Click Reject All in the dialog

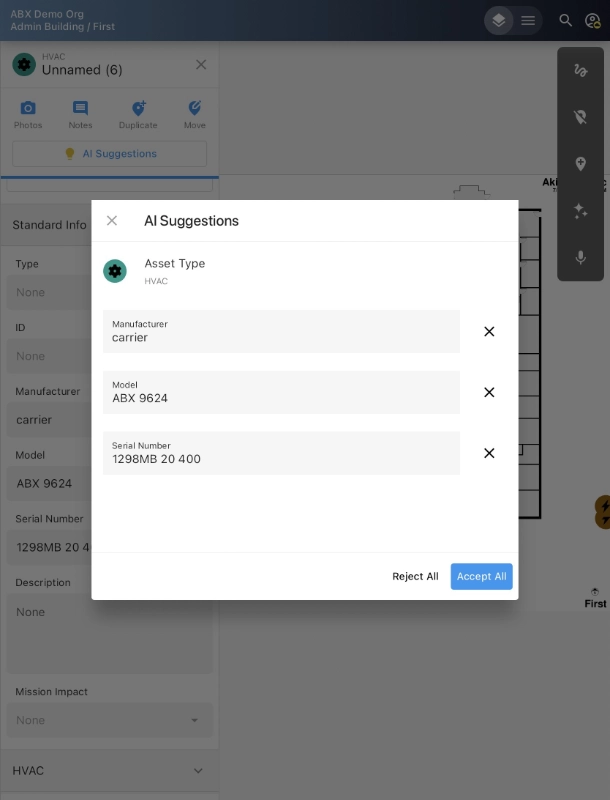point(415,576)
